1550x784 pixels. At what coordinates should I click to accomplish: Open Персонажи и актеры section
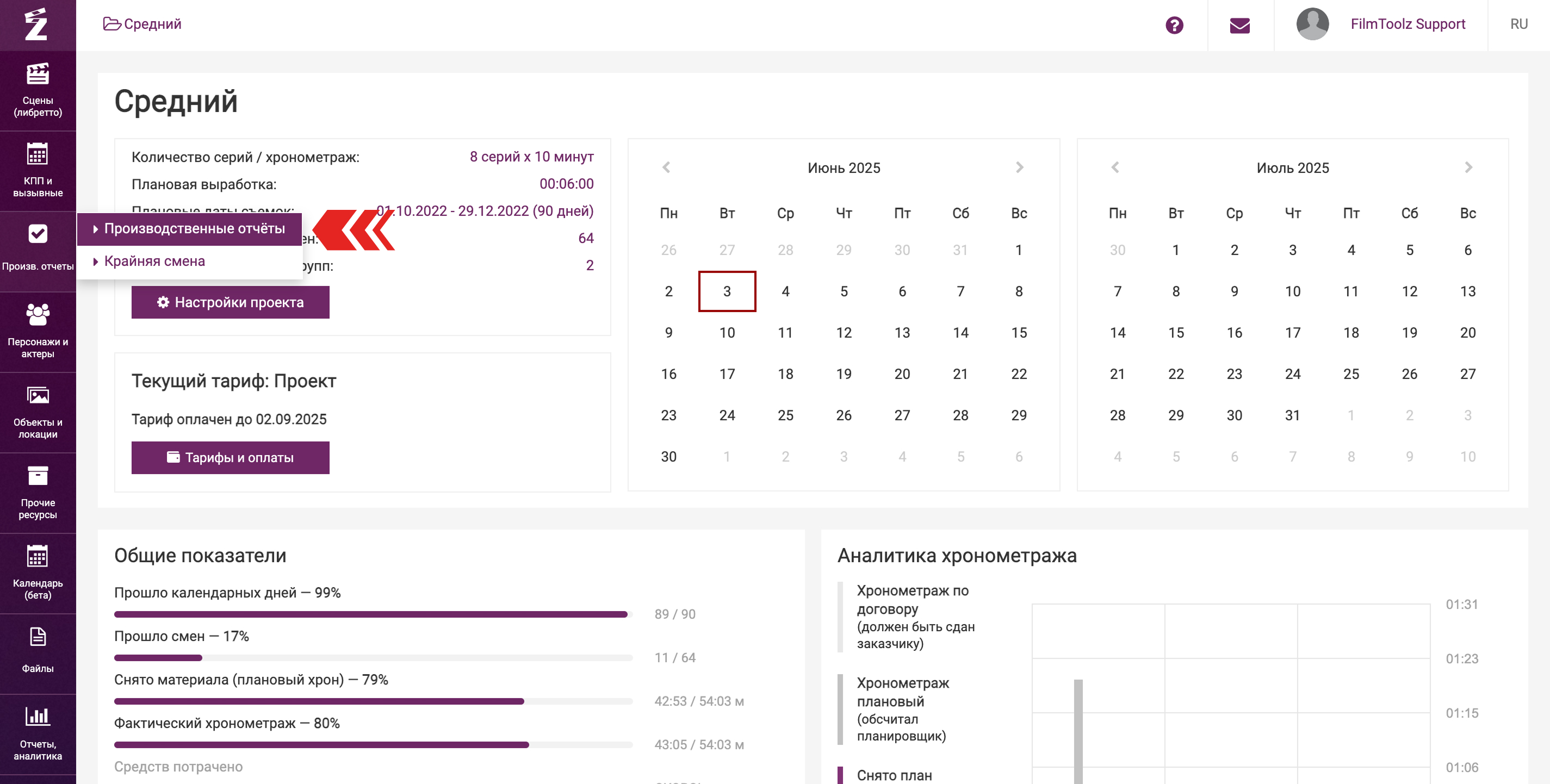click(x=38, y=332)
